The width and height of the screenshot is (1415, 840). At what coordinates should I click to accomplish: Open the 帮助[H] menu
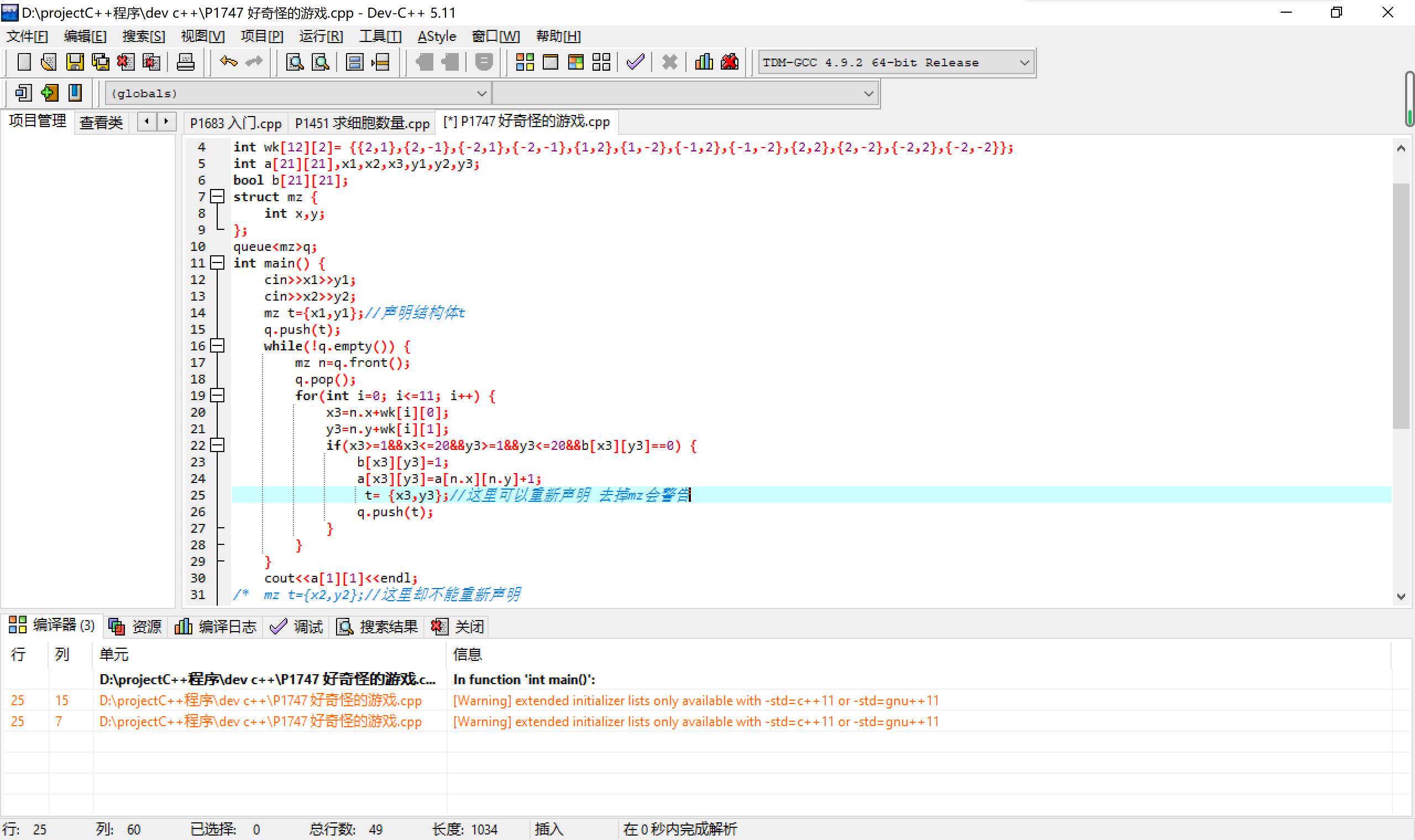point(558,36)
